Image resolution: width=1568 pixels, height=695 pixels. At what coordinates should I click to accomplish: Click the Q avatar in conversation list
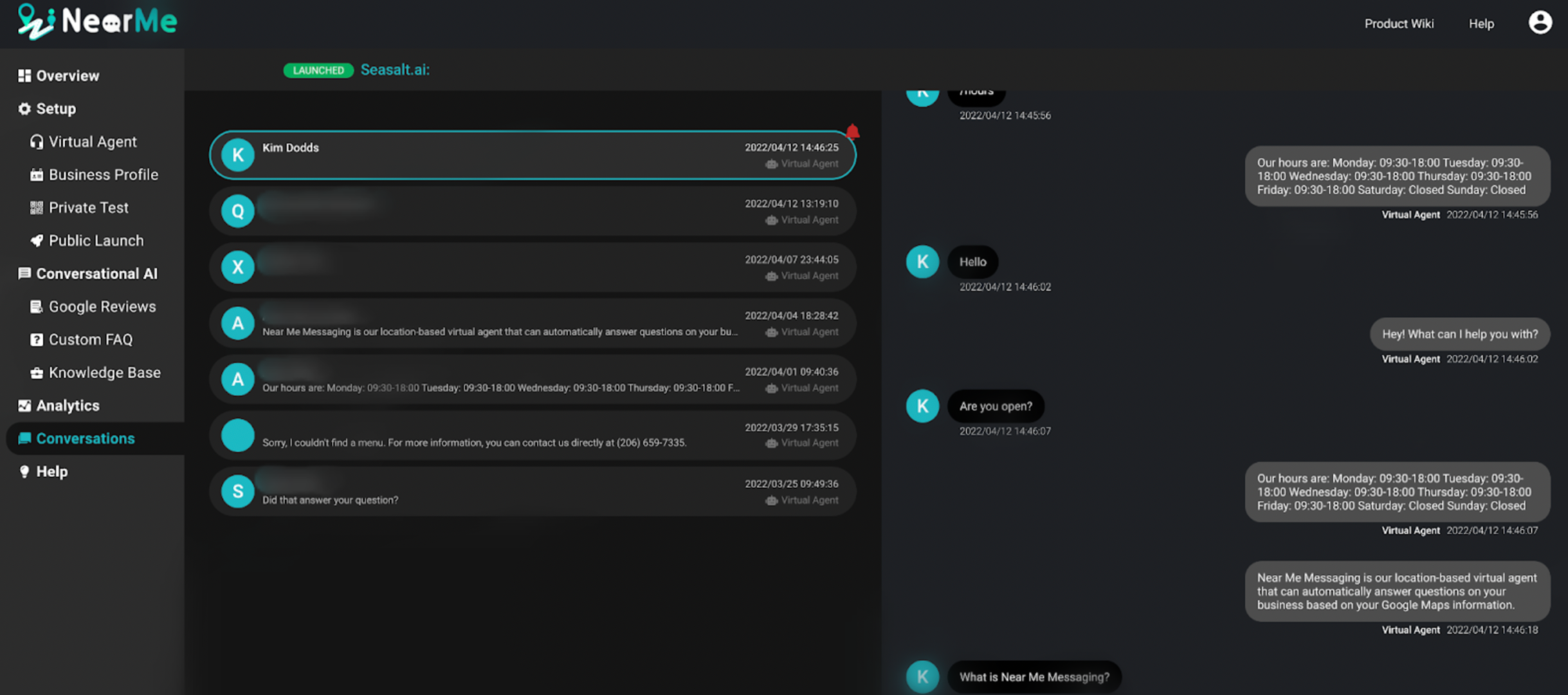(238, 211)
